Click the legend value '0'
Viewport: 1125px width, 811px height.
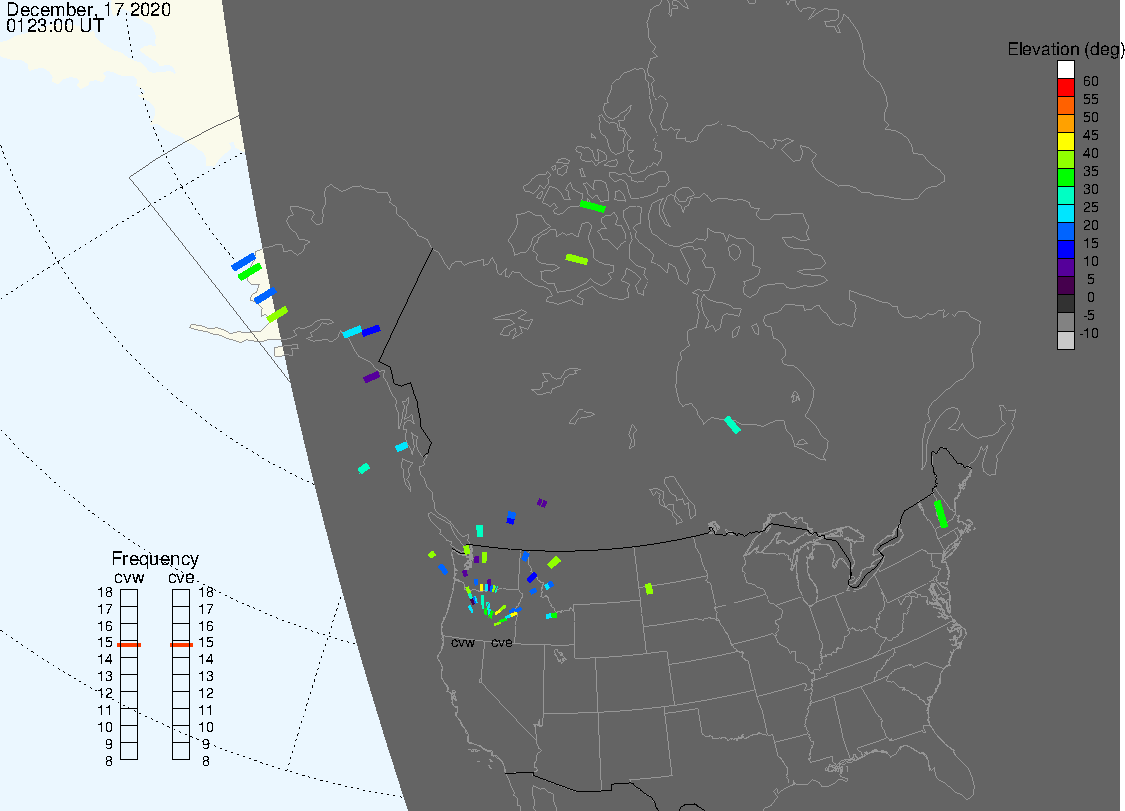tap(1091, 297)
